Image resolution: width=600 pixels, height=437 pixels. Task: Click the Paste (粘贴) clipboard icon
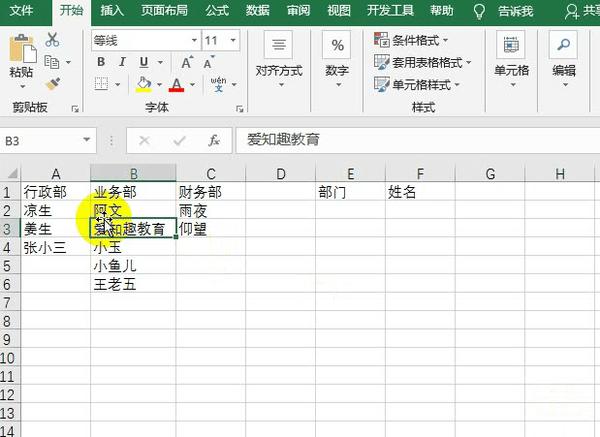click(x=21, y=49)
